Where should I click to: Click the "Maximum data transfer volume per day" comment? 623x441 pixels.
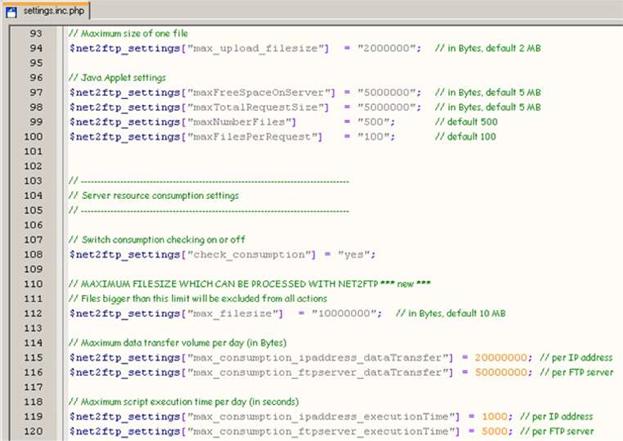click(177, 343)
